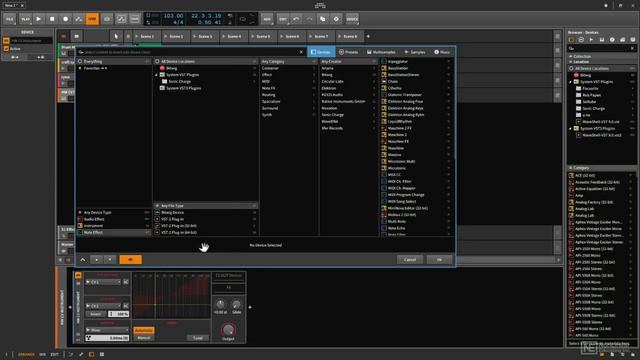The width and height of the screenshot is (640, 360).
Task: Click Cancel in the popup browser
Action: coord(410,260)
